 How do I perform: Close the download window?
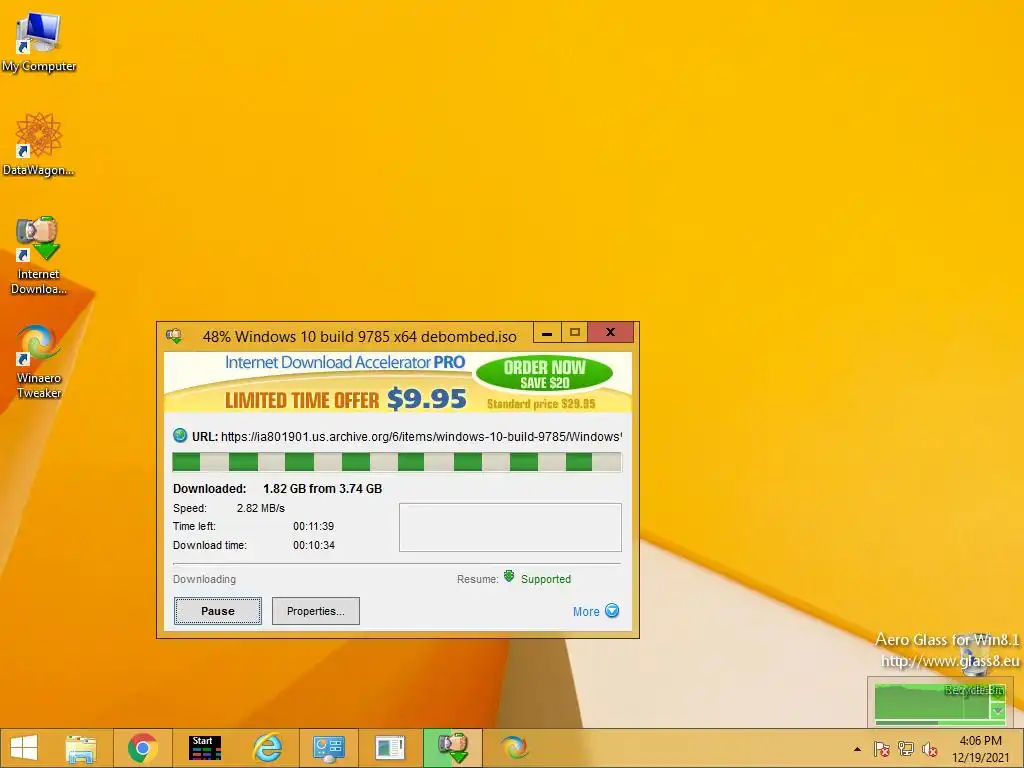611,332
